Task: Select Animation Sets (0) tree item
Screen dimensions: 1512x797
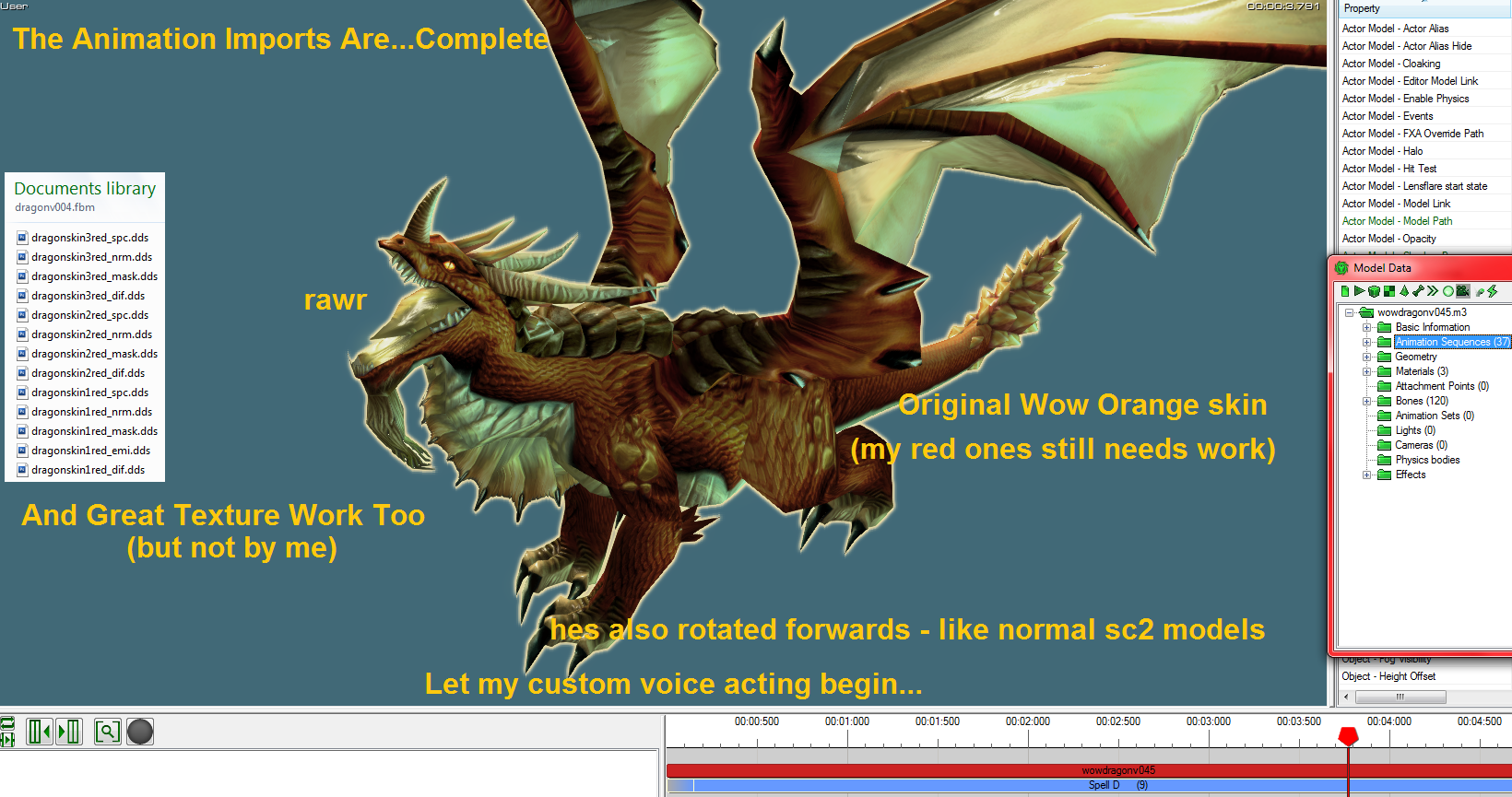Action: pyautogui.click(x=1435, y=416)
